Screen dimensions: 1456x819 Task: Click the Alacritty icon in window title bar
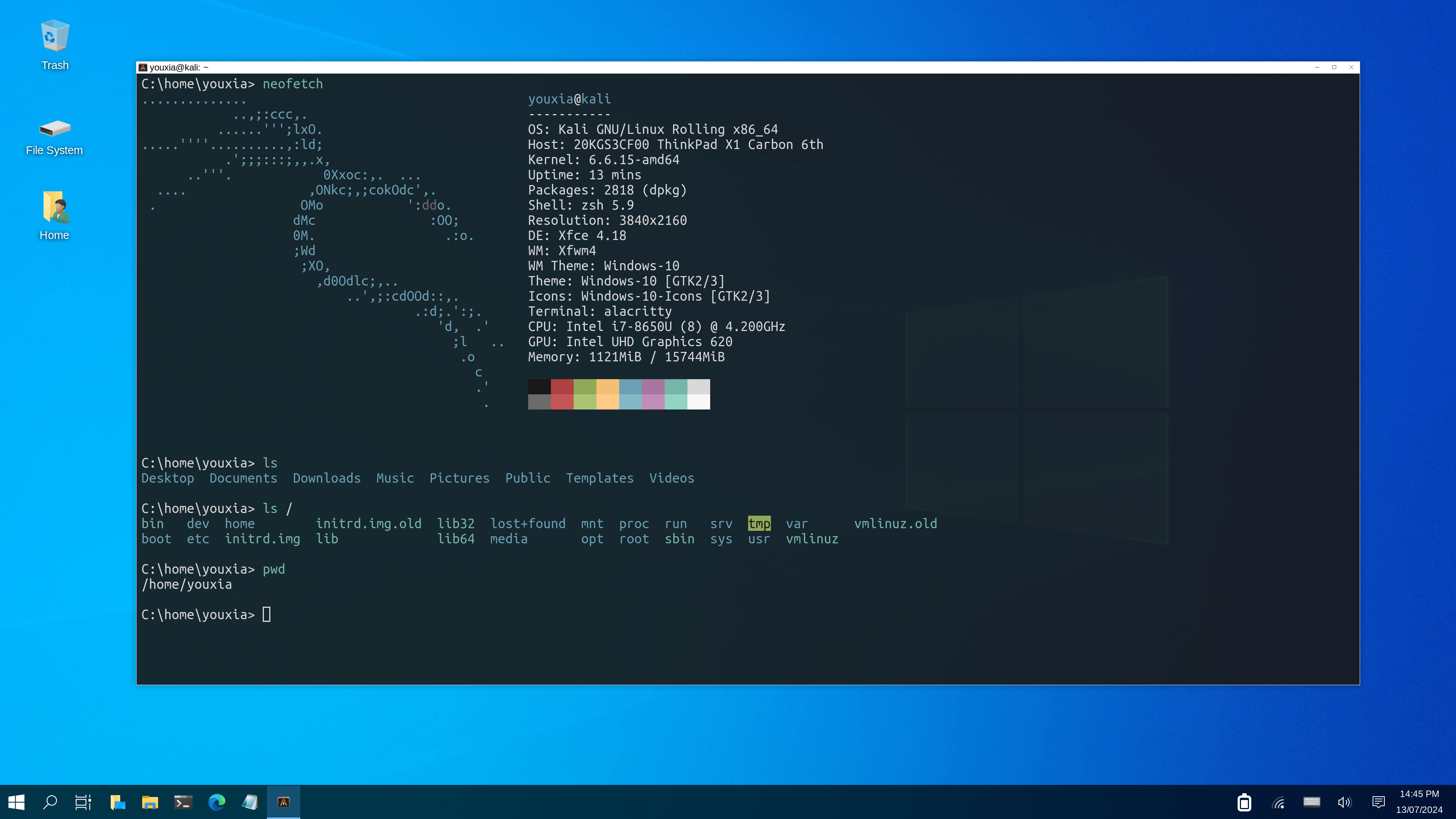143,67
